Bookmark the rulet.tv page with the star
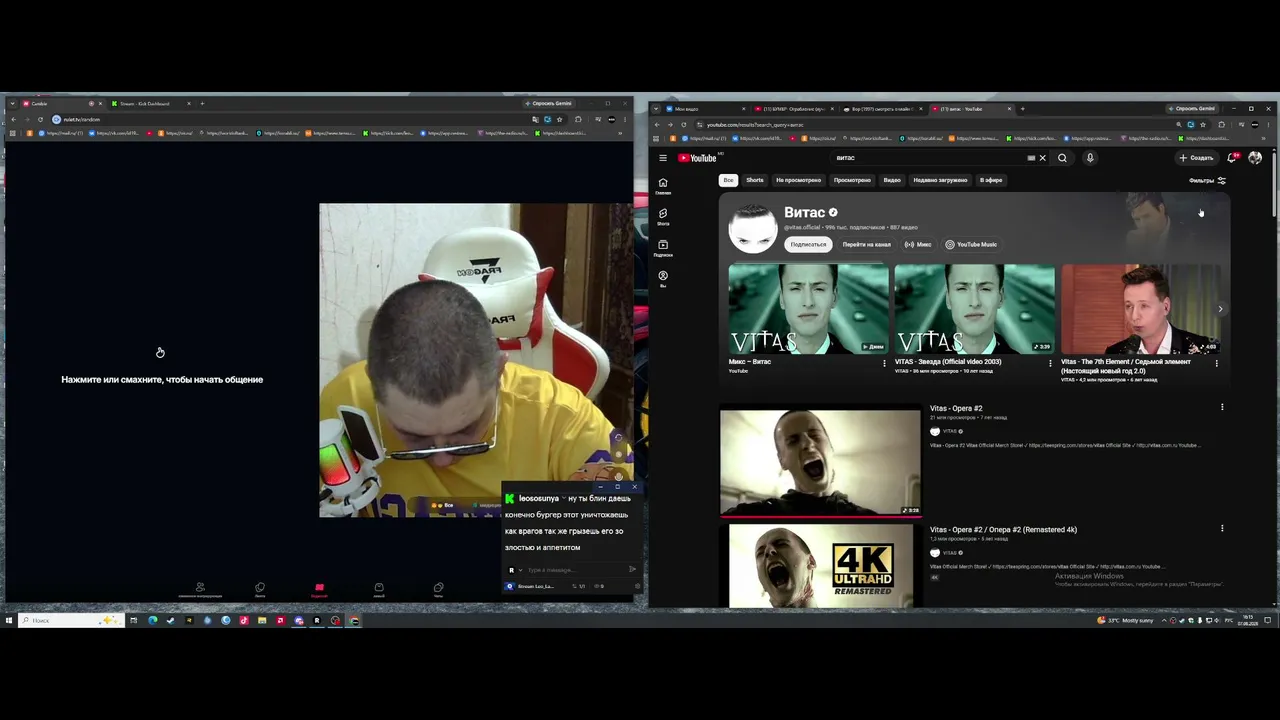Image resolution: width=1280 pixels, height=720 pixels. pos(559,119)
